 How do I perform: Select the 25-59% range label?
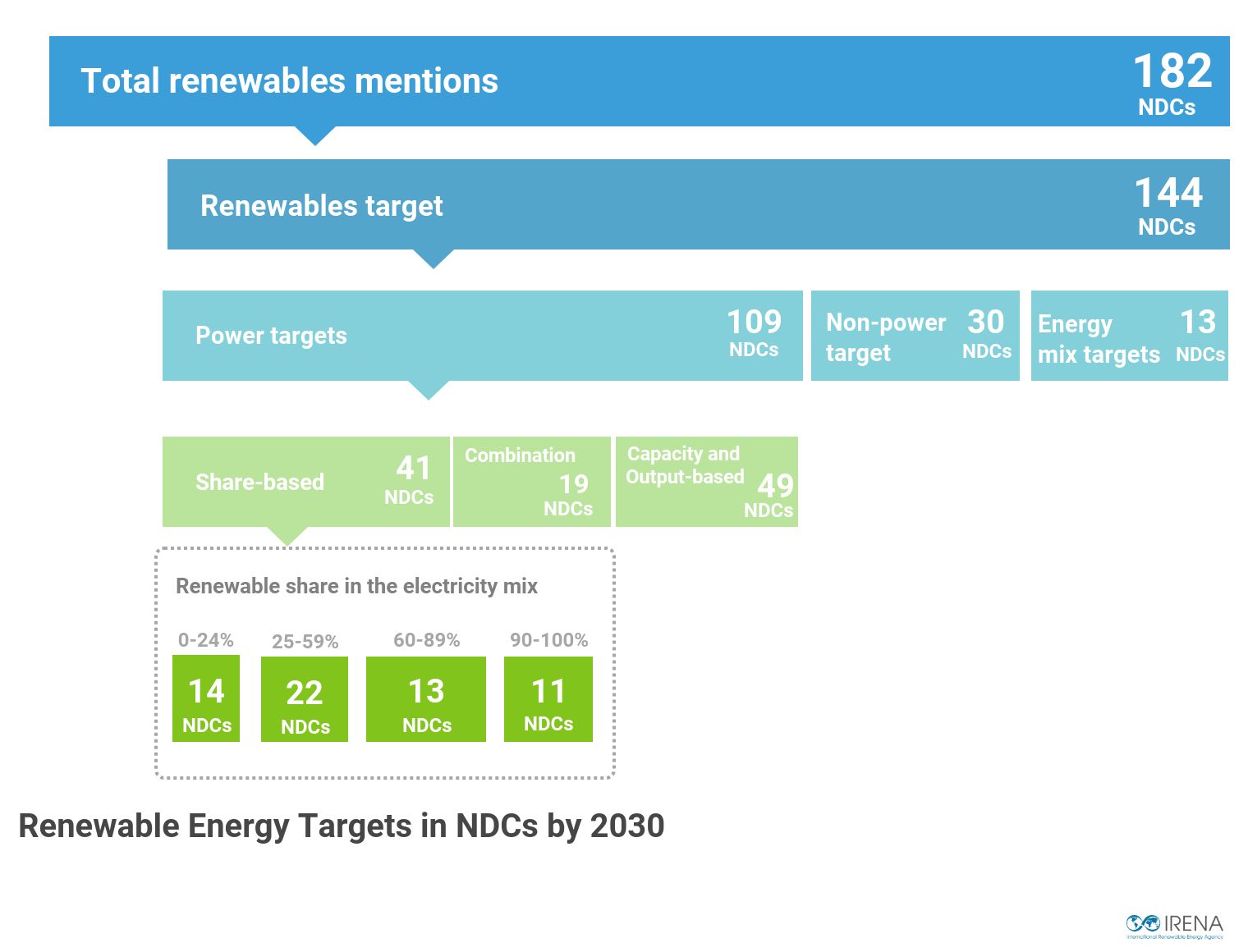tap(305, 642)
